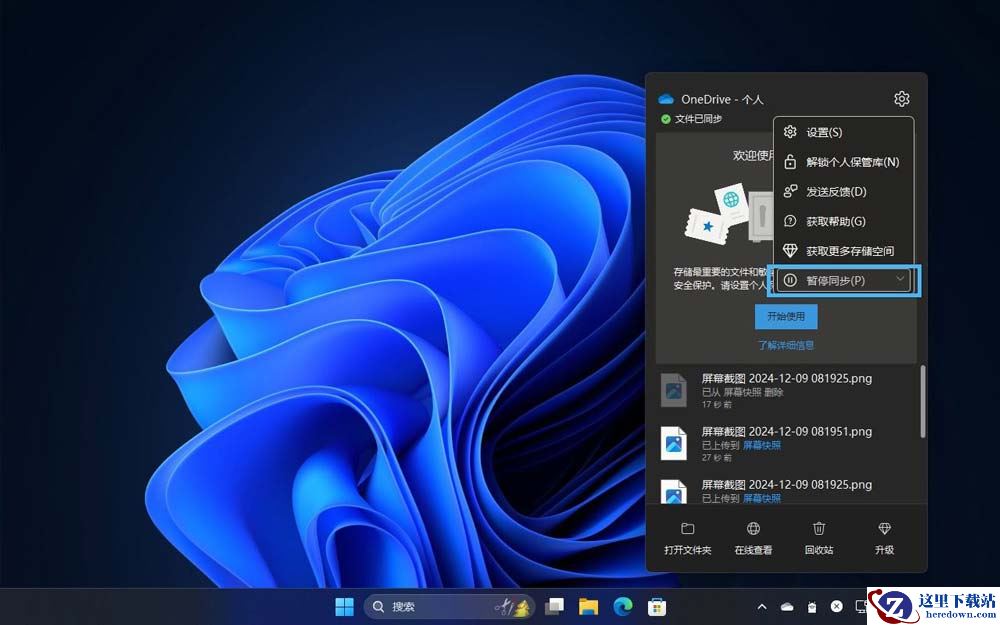The width and height of the screenshot is (1000, 625).
Task: Open Task View on the taskbar
Action: pos(554,607)
